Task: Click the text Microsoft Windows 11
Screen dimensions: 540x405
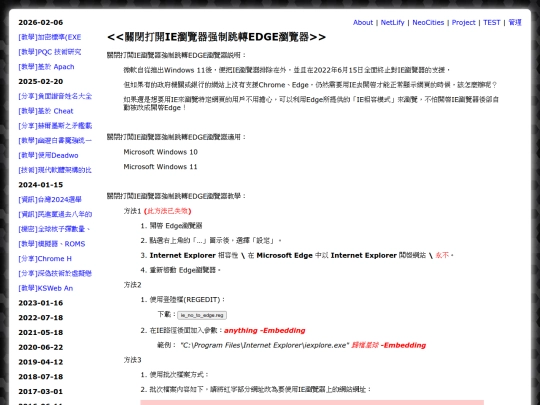Action: click(160, 167)
